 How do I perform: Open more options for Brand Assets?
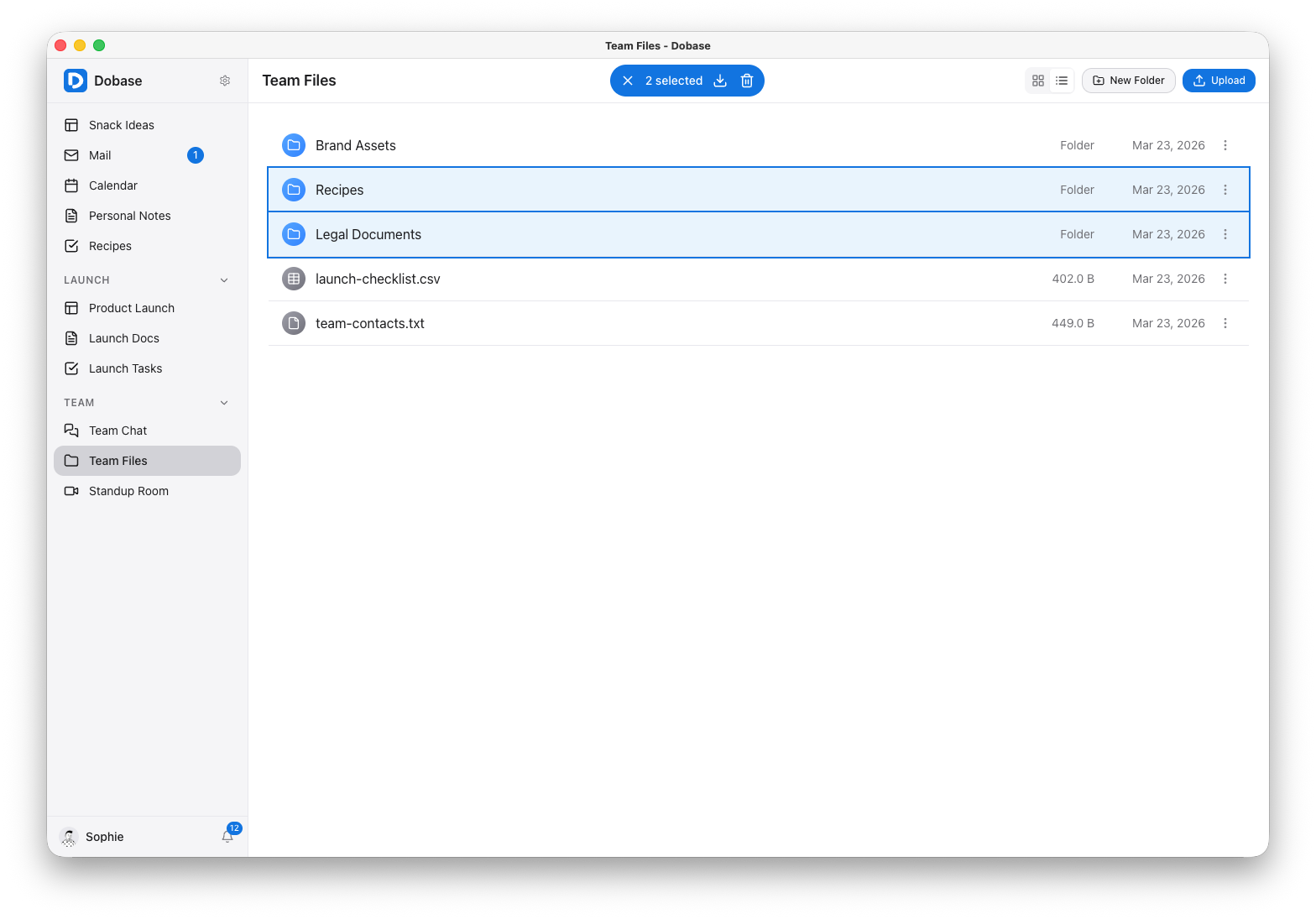[x=1225, y=145]
